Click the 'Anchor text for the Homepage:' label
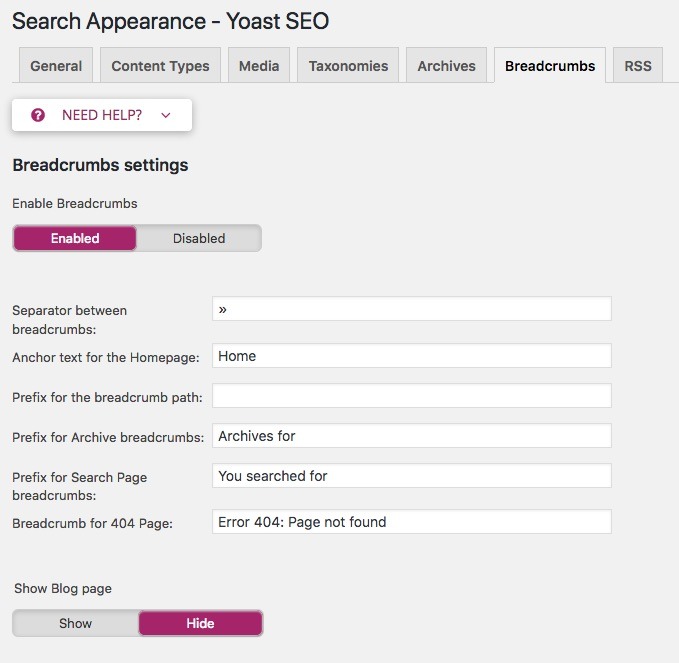The width and height of the screenshot is (679, 663). tap(106, 357)
